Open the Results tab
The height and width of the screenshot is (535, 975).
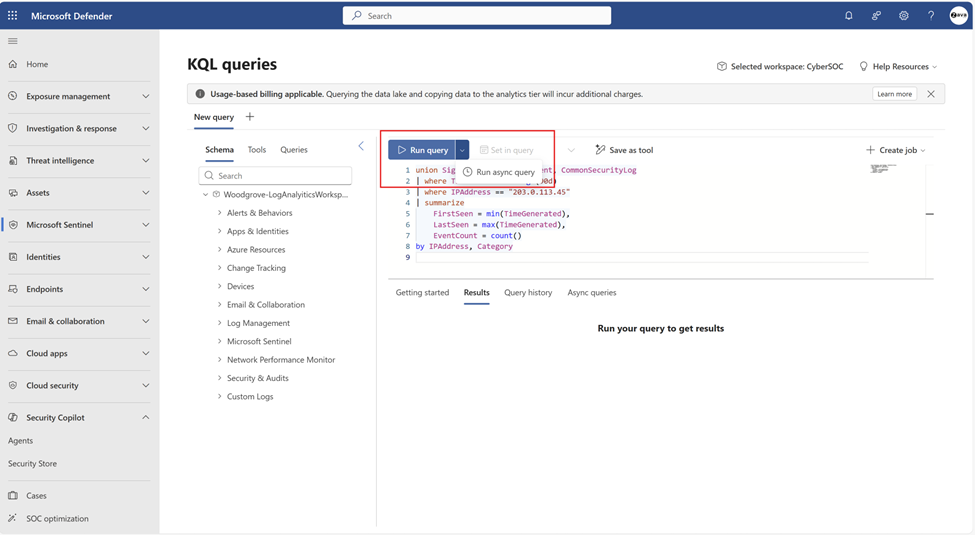[476, 292]
